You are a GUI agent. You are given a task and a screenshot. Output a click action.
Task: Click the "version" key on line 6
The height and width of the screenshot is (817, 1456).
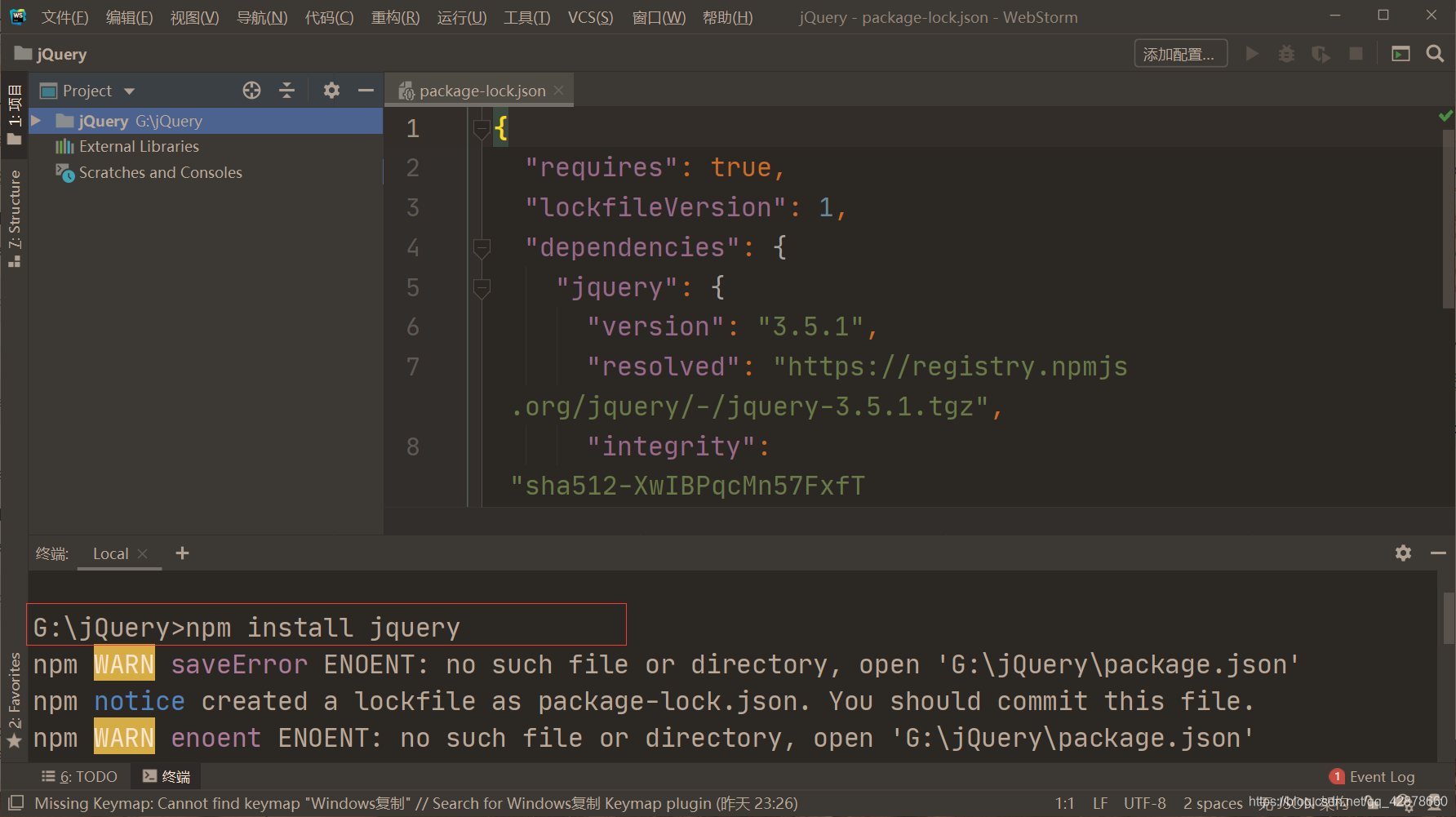coord(656,326)
